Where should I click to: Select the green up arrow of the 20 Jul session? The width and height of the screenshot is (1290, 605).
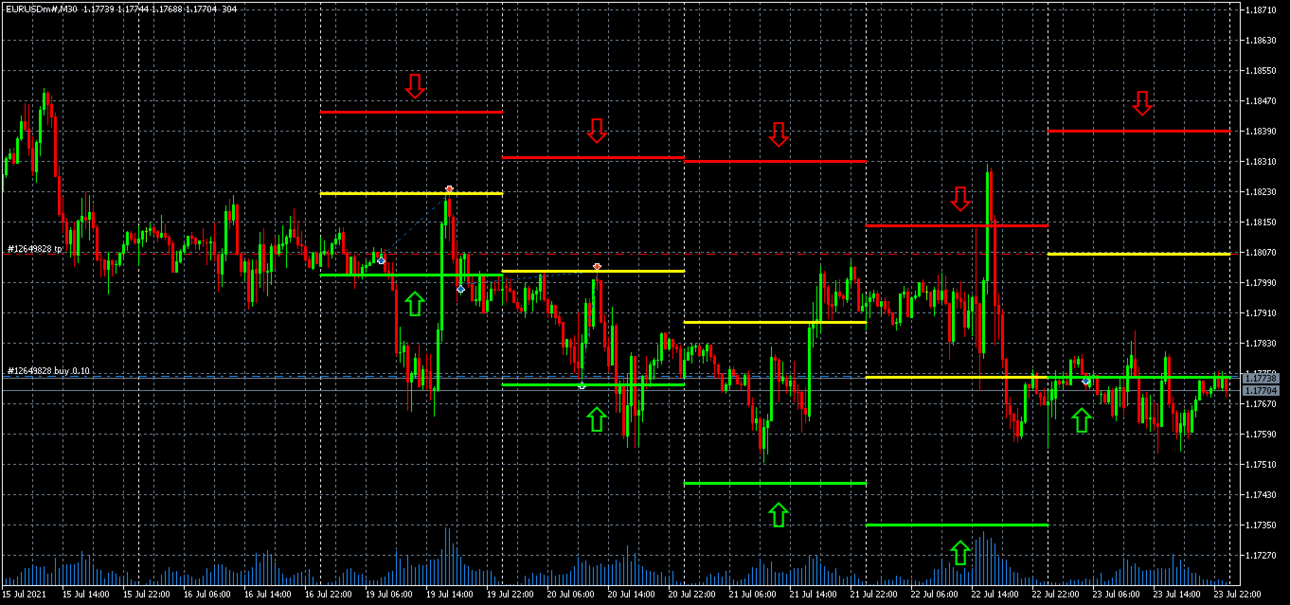pyautogui.click(x=597, y=418)
